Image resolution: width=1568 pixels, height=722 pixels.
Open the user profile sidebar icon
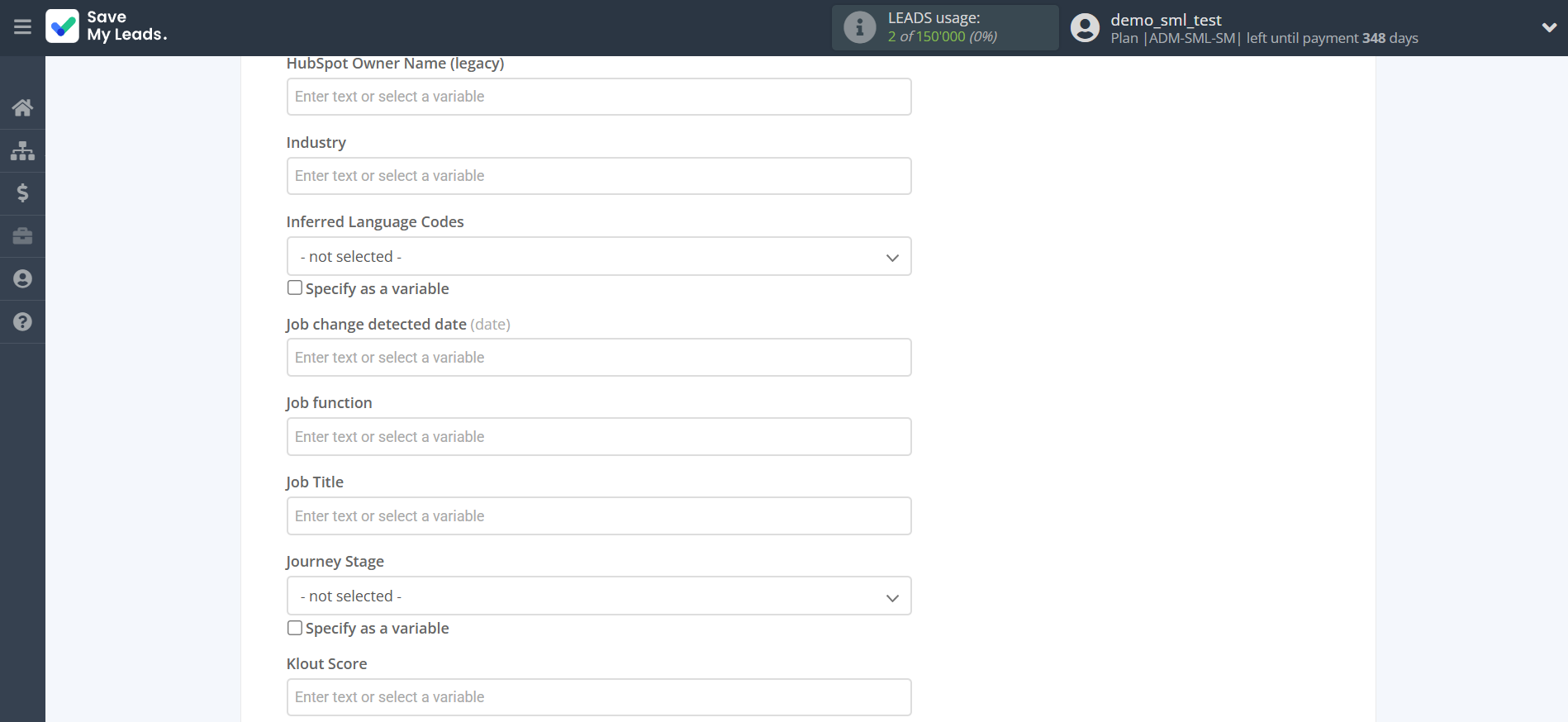[22, 279]
